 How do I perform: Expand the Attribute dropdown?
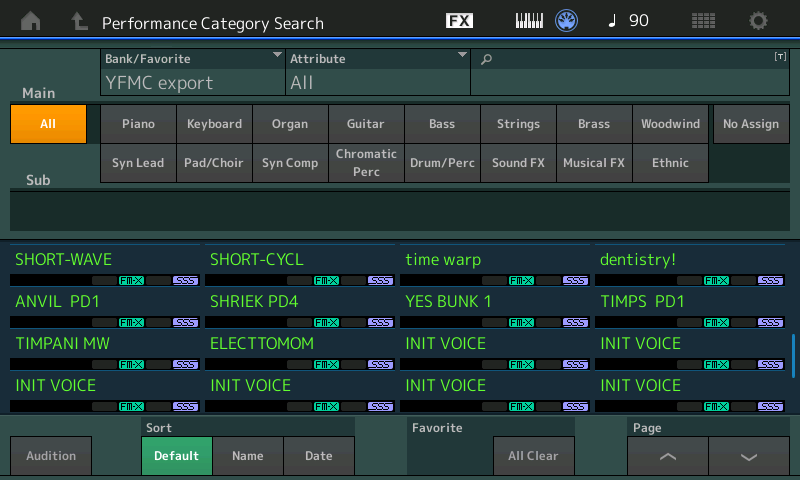[x=378, y=72]
